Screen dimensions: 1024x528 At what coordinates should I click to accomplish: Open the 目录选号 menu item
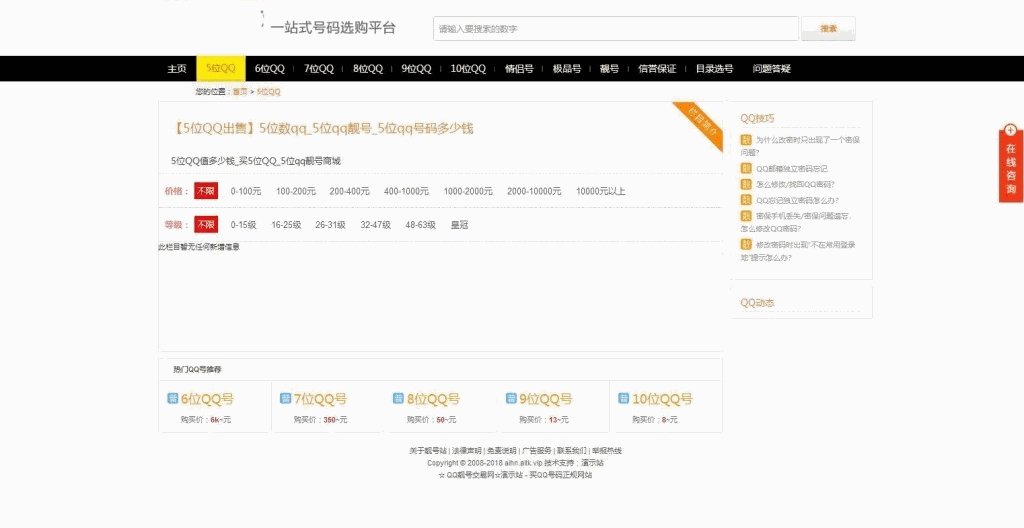tap(714, 69)
